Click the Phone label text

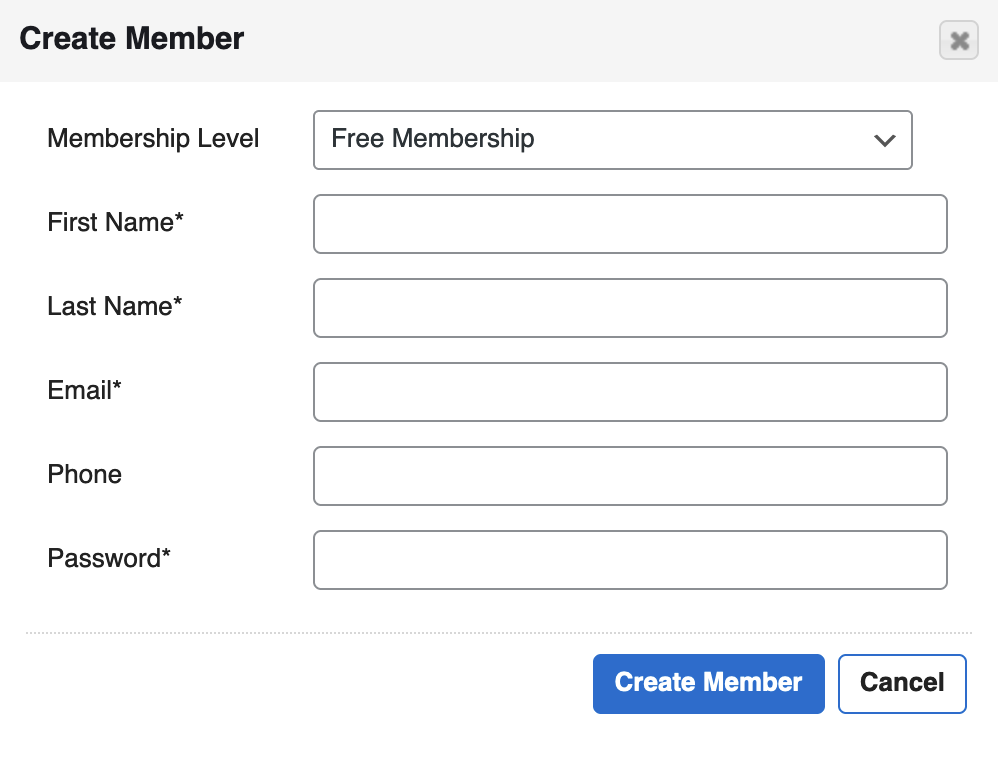85,474
